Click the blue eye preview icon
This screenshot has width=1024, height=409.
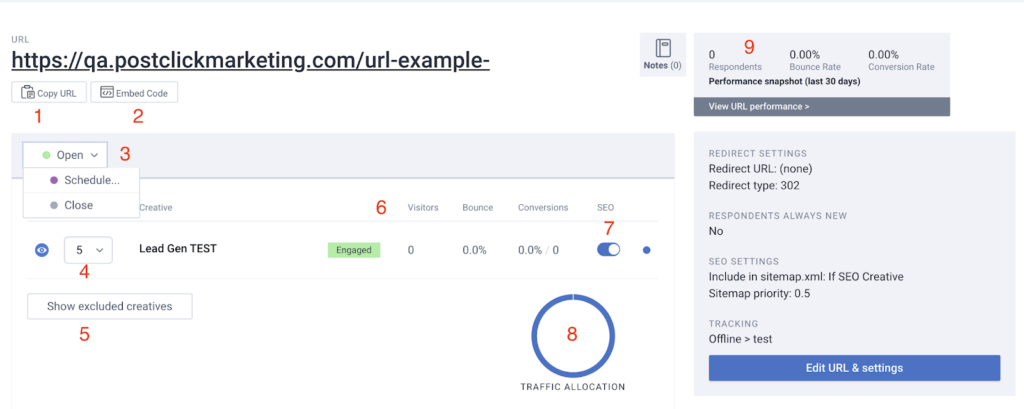pos(41,250)
